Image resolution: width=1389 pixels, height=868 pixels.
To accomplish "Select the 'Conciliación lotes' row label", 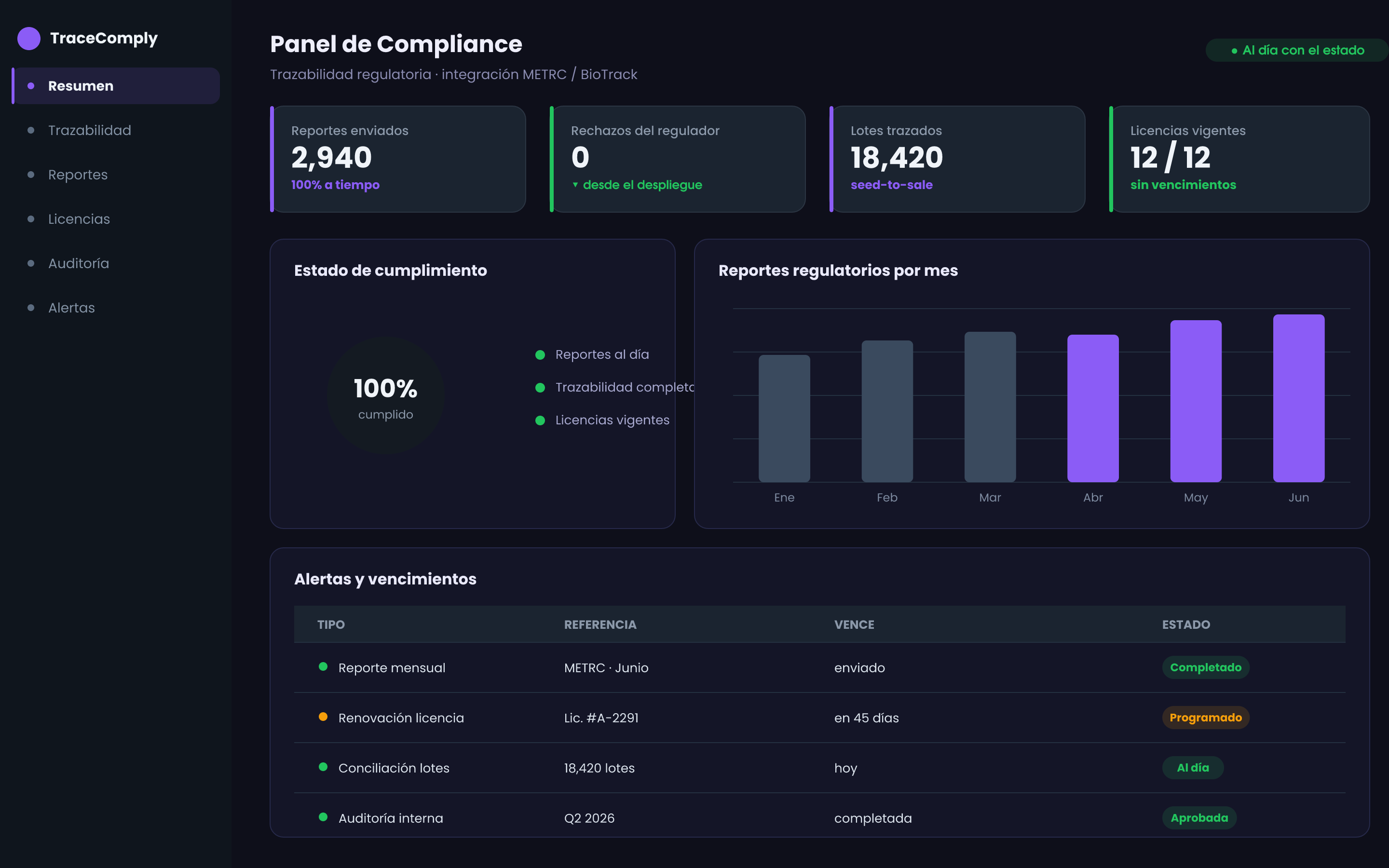I will [x=394, y=768].
